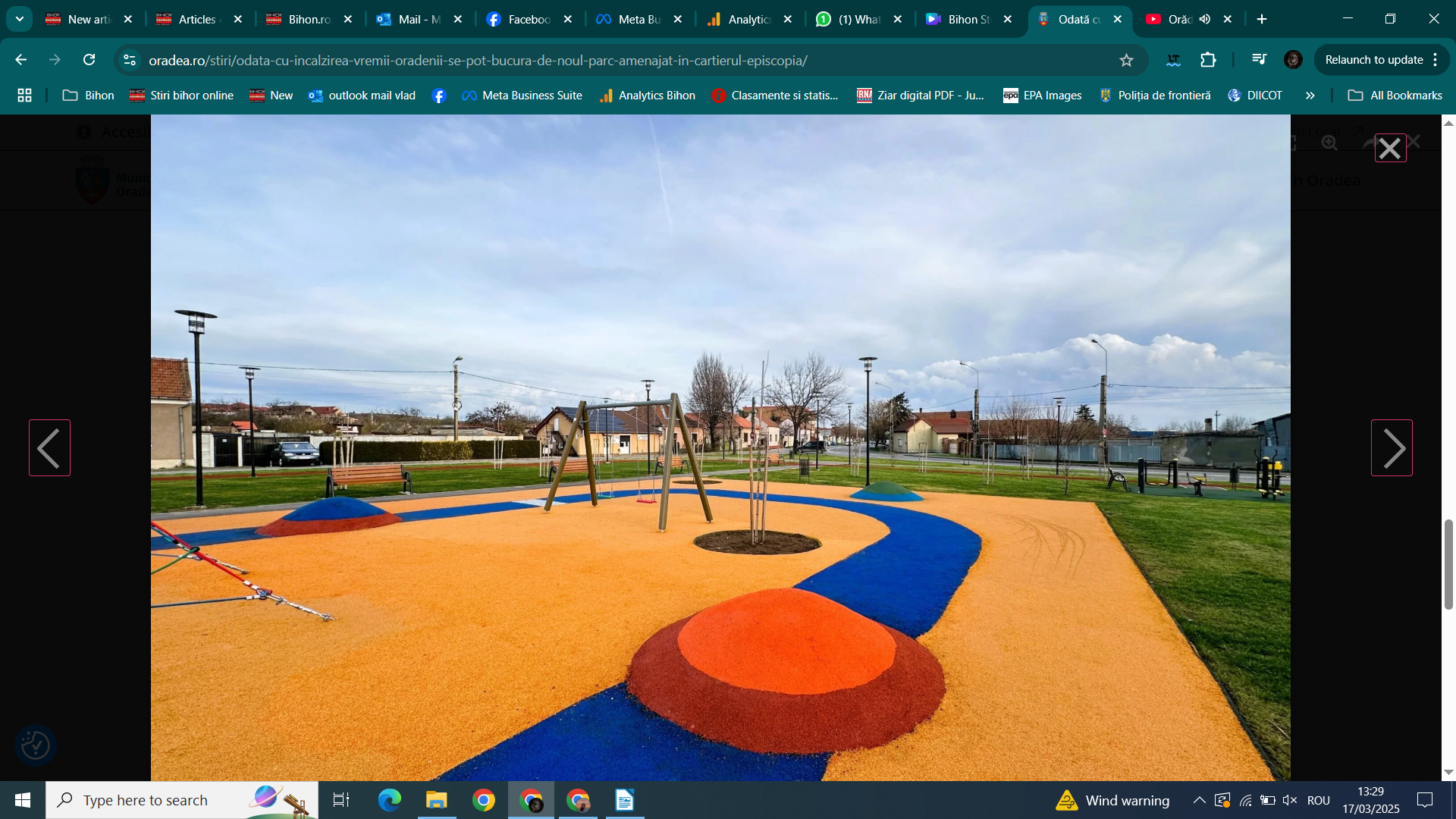Open media controls icon in toolbar
Image resolution: width=1456 pixels, height=819 pixels.
click(1259, 60)
